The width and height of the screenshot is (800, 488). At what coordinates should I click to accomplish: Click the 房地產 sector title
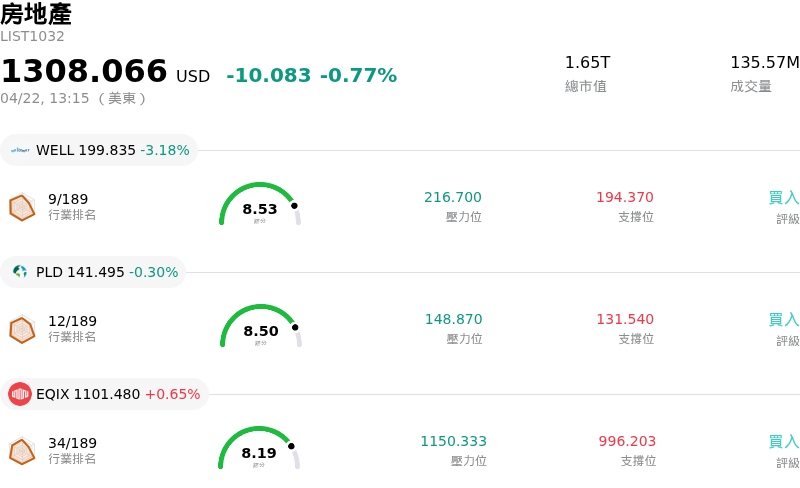click(x=36, y=14)
